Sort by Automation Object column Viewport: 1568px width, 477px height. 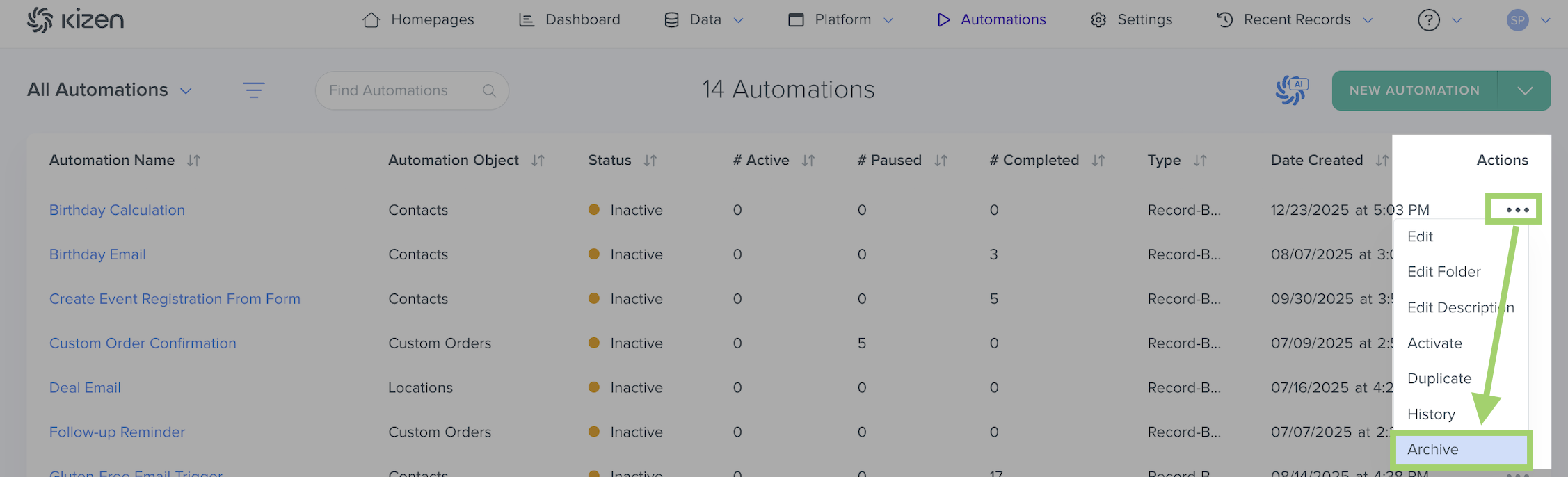538,161
